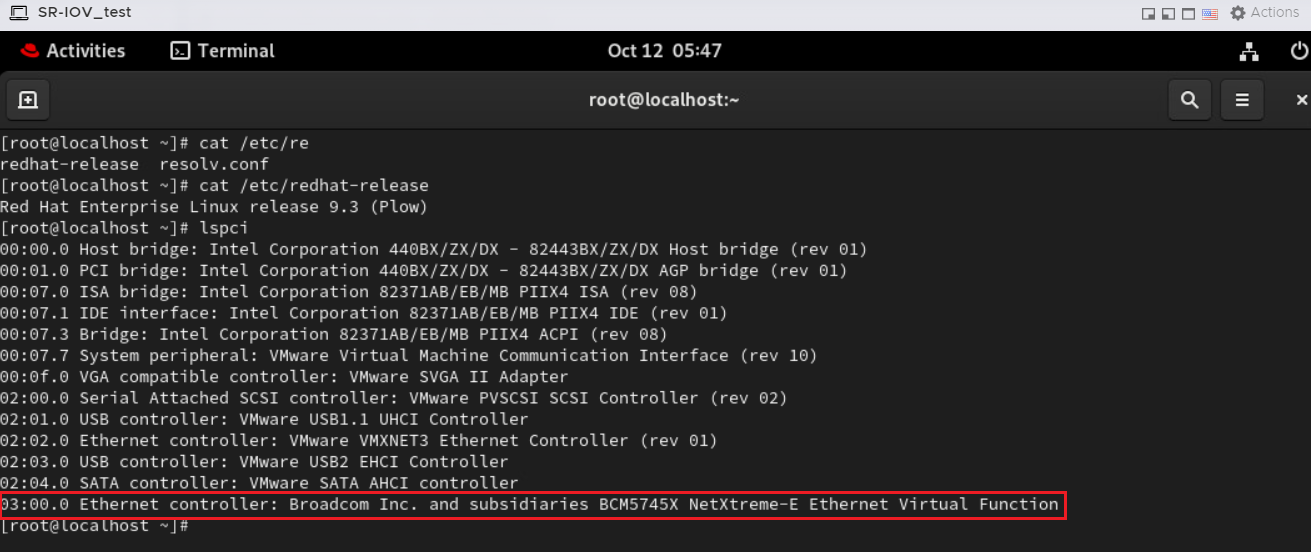The height and width of the screenshot is (552, 1311).
Task: Click the Red Hat Enterprise Linux release line
Action: pyautogui.click(x=214, y=207)
